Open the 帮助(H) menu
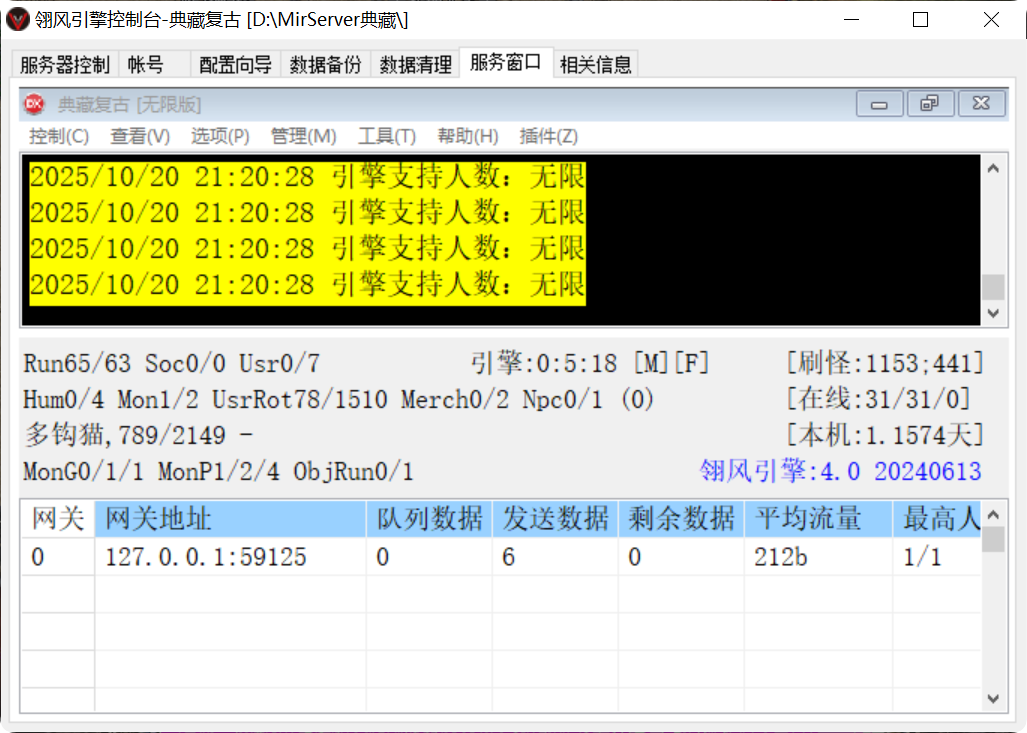Image resolution: width=1027 pixels, height=733 pixels. coord(466,136)
